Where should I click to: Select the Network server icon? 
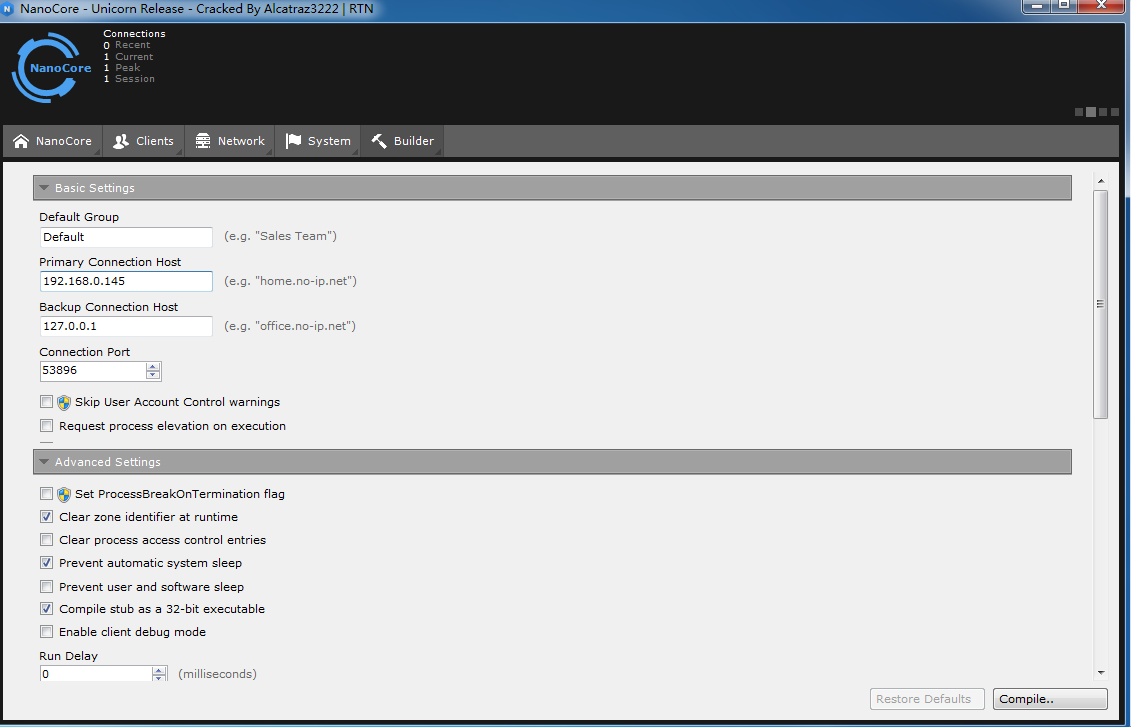[203, 141]
